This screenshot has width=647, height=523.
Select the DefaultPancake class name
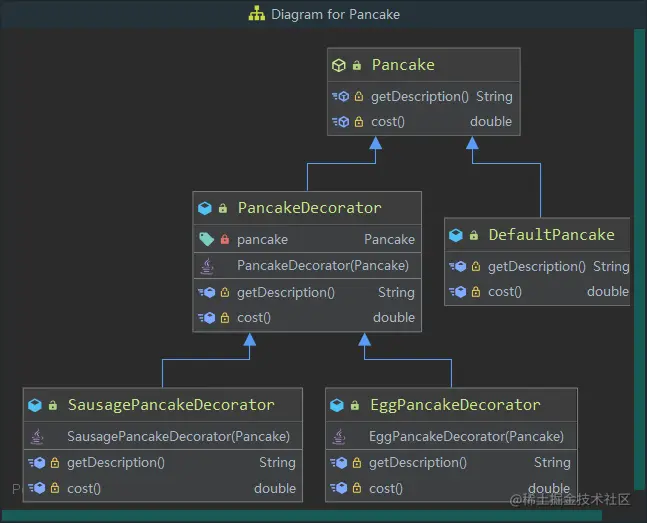pos(552,235)
